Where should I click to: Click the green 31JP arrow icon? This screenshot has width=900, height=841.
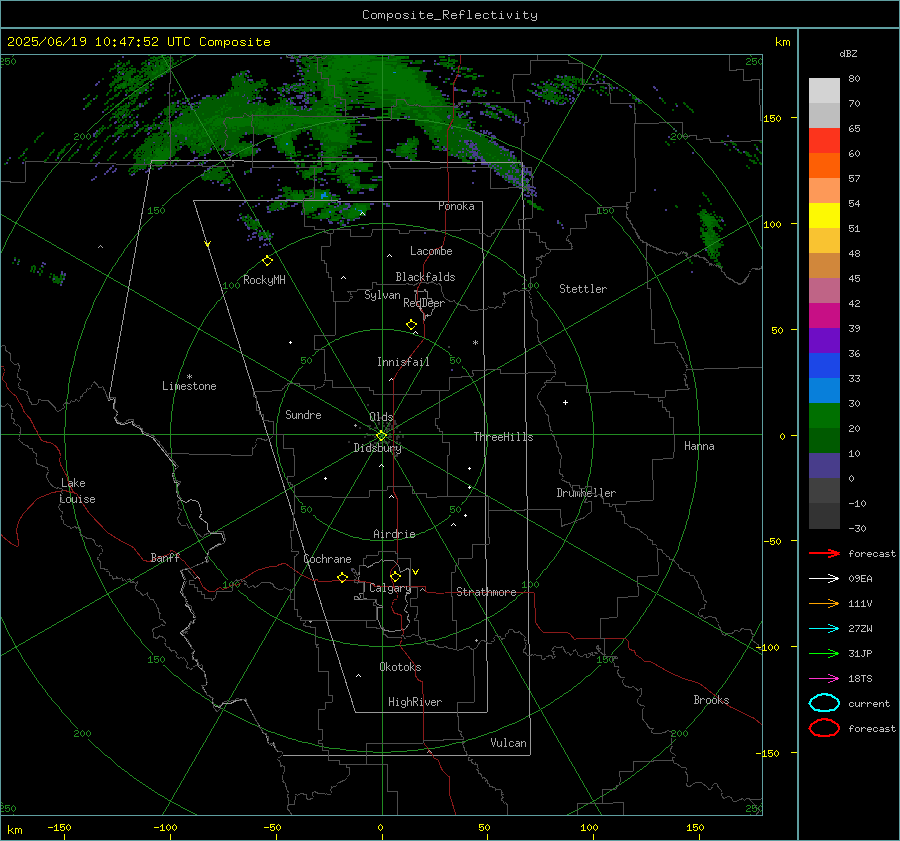[824, 653]
